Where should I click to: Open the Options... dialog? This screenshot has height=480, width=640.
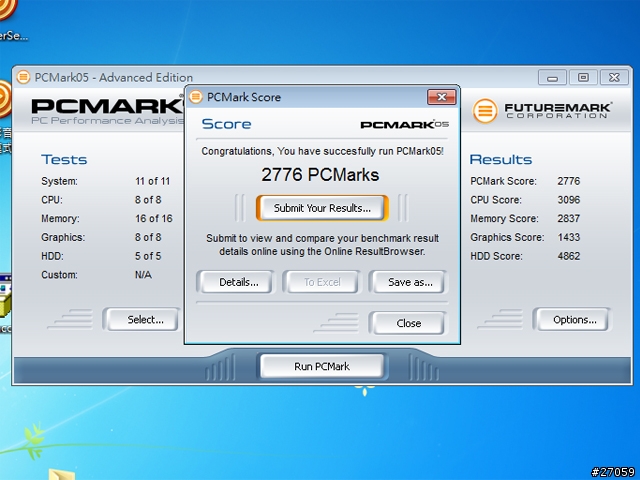[x=571, y=319]
